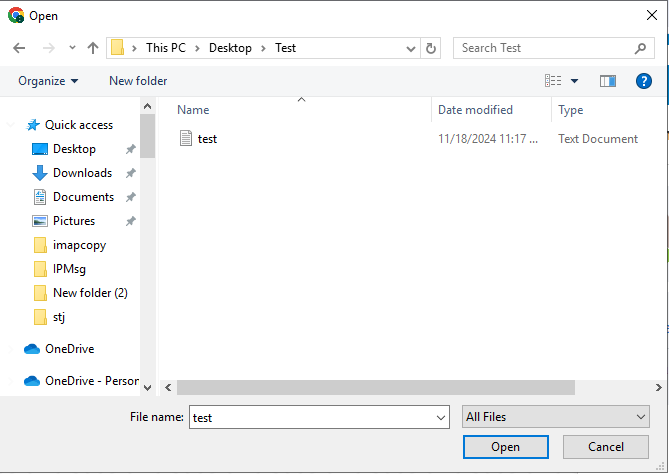Click the OneDrive - Personal cloud icon
Viewport: 669px width, 474px height.
32,381
